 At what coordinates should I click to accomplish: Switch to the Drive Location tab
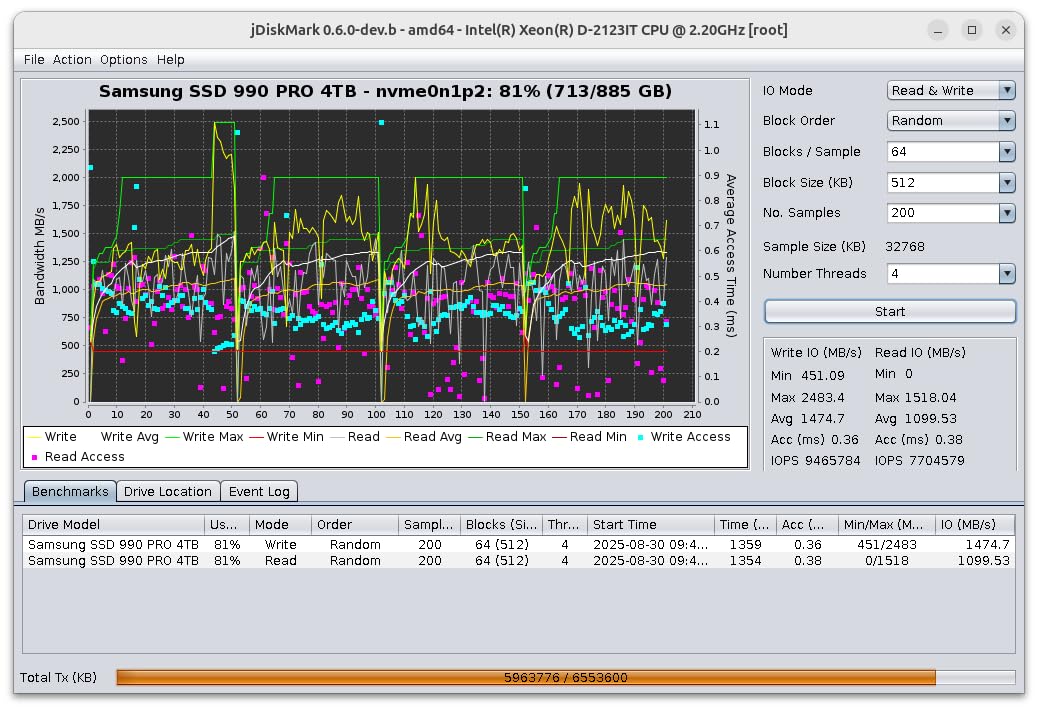click(x=167, y=492)
